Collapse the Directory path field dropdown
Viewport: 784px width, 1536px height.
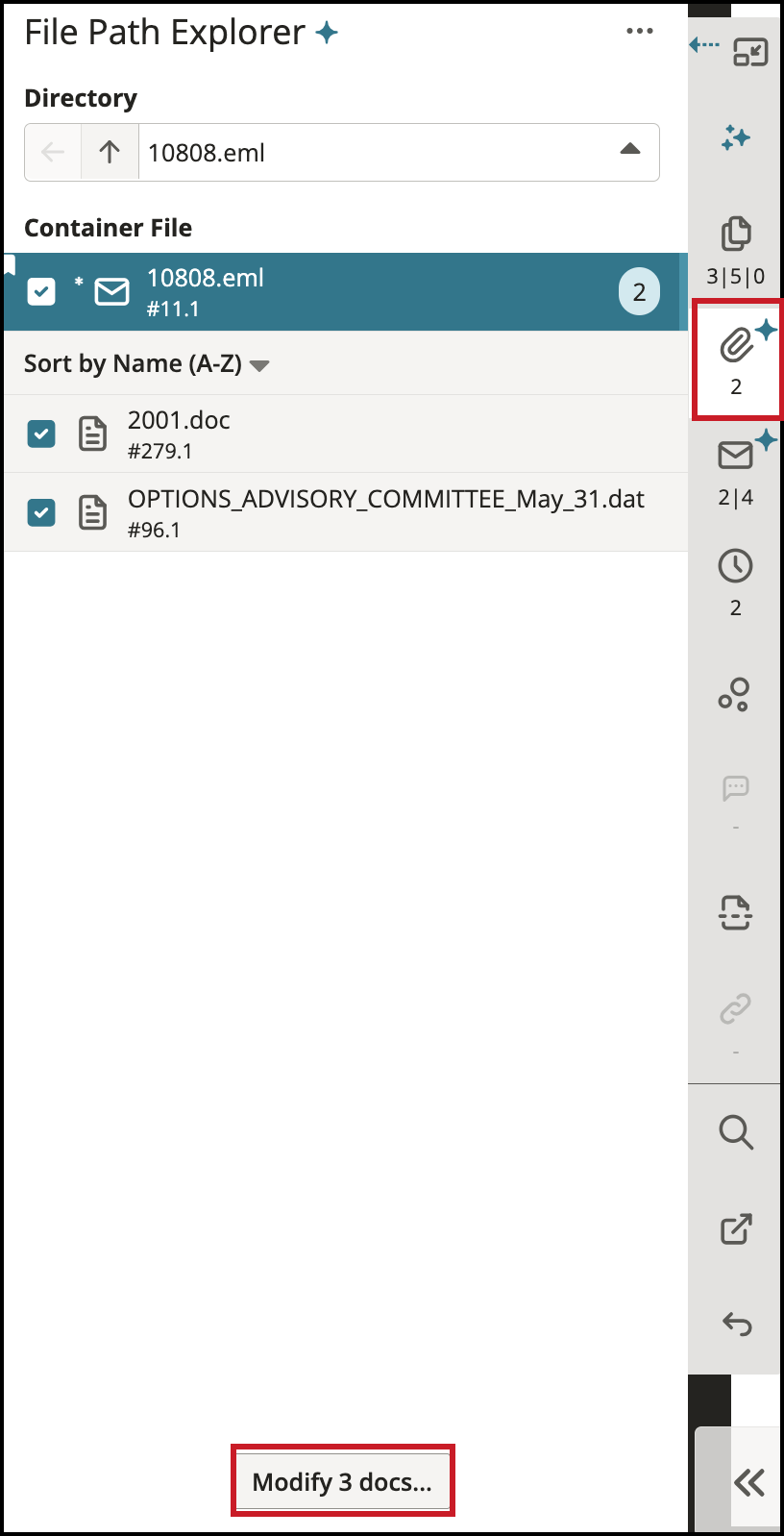[x=631, y=150]
